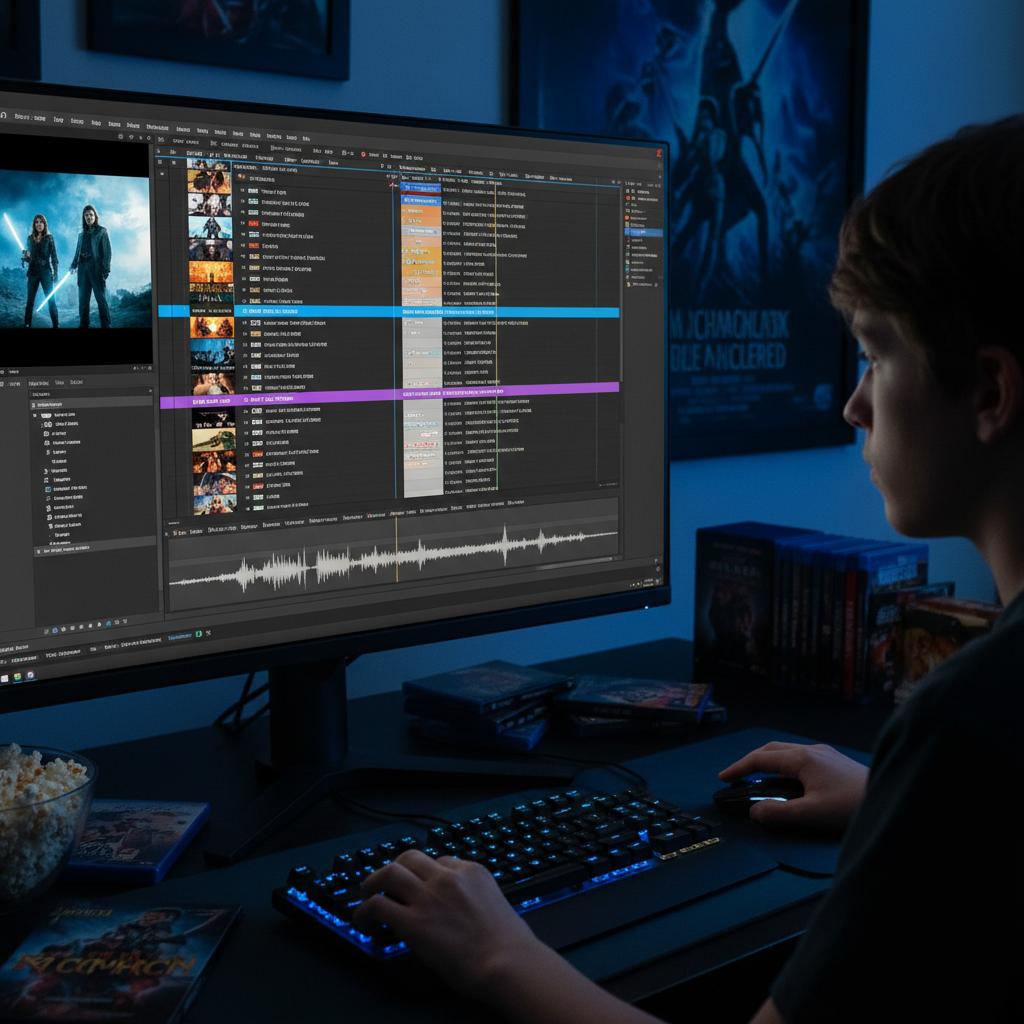This screenshot has height=1024, width=1024.
Task: Click the first small icon in the left panel's bottom toolbar
Action: [x=46, y=630]
